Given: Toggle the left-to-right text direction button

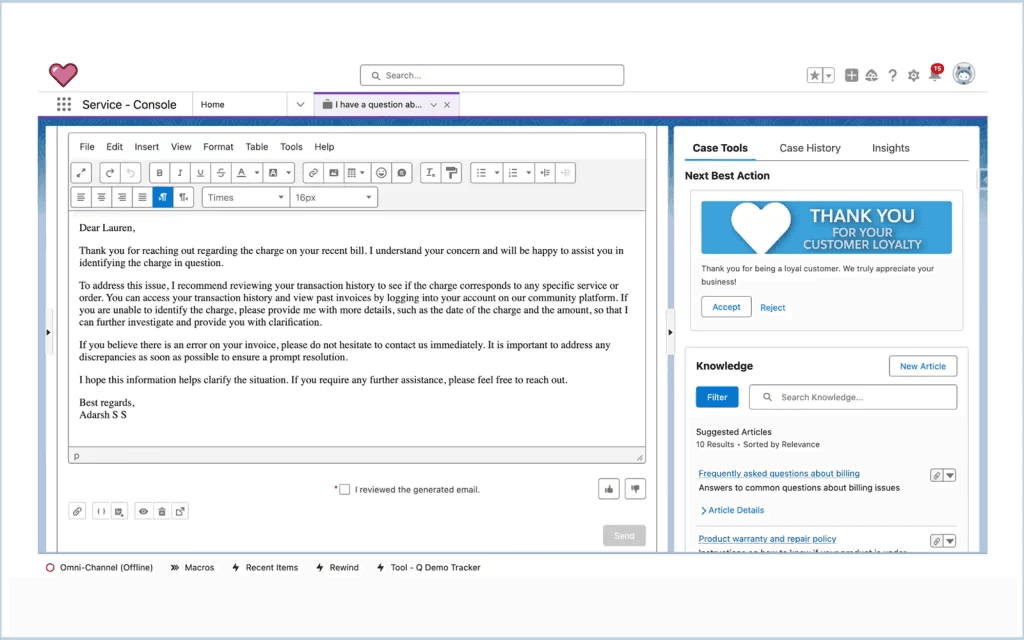Looking at the screenshot, I should 163,197.
